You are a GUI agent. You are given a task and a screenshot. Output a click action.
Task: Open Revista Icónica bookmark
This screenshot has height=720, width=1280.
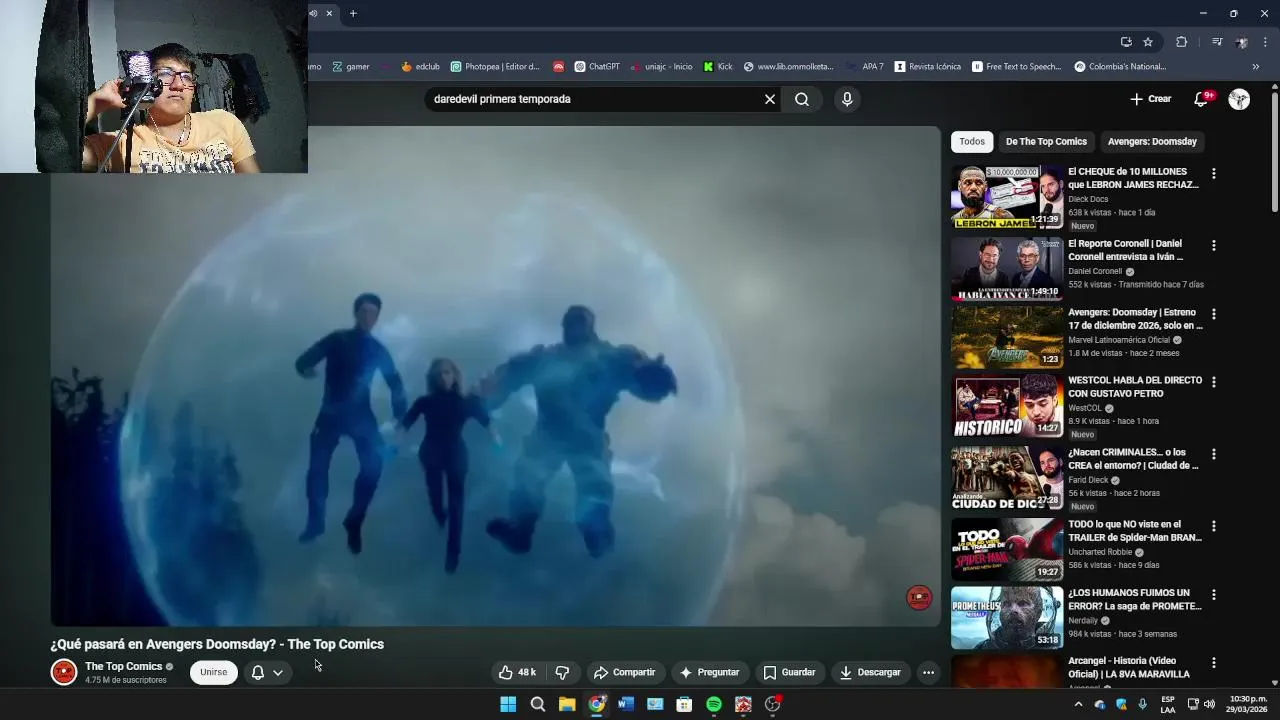pos(928,67)
